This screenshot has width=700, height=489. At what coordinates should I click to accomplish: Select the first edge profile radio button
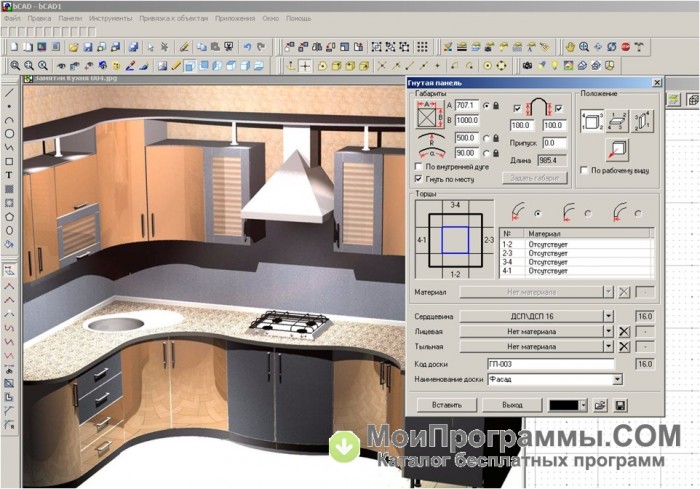click(x=538, y=213)
